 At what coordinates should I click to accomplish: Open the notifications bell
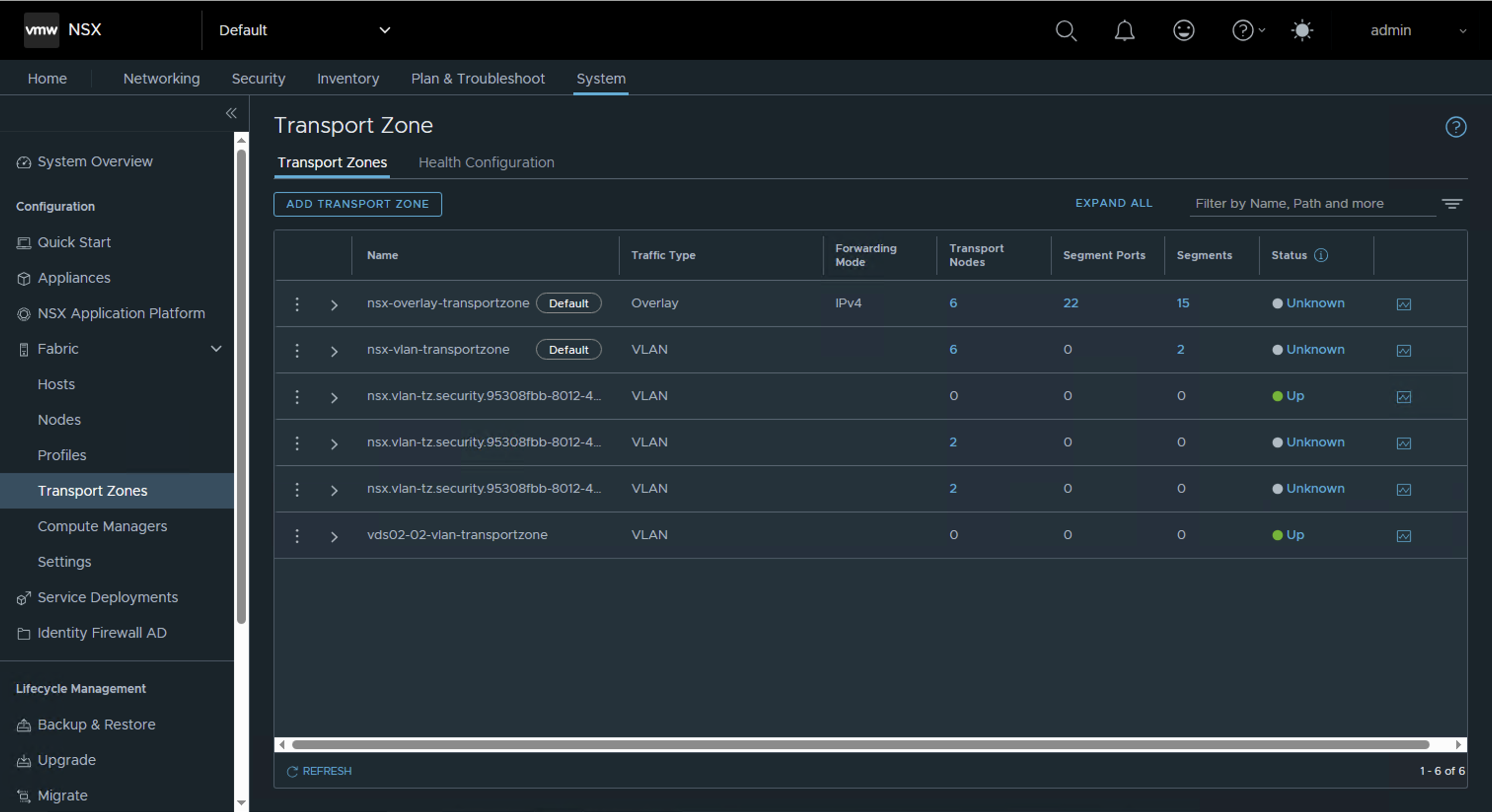coord(1124,31)
